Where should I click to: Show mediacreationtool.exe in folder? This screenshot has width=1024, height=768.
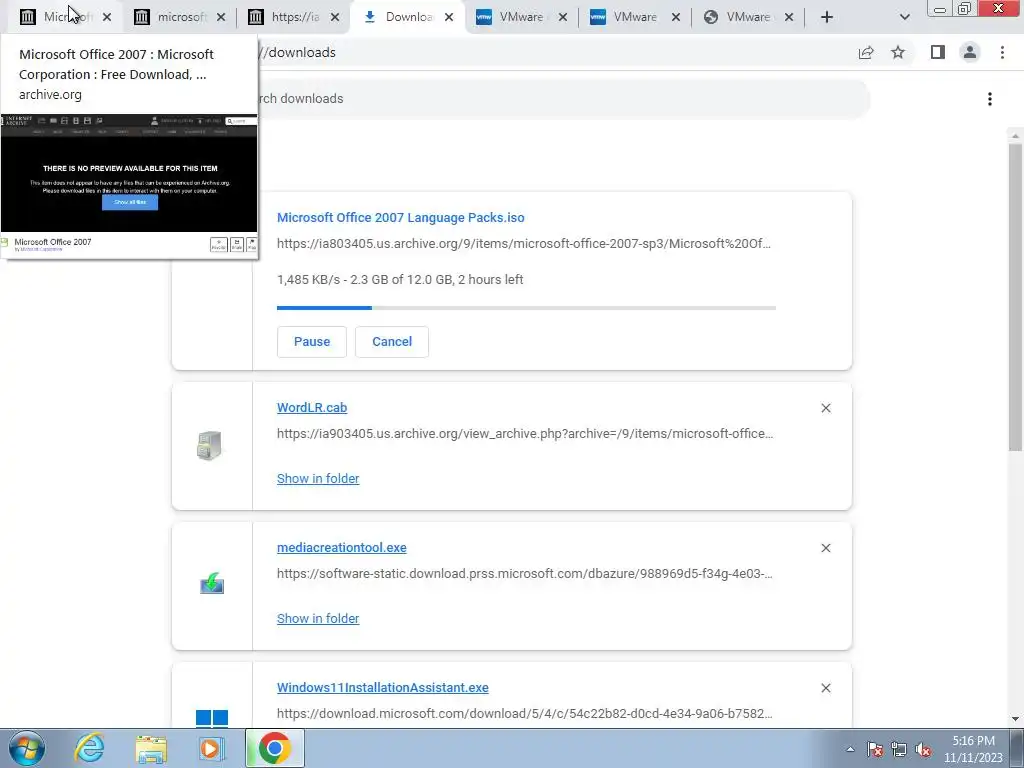318,618
